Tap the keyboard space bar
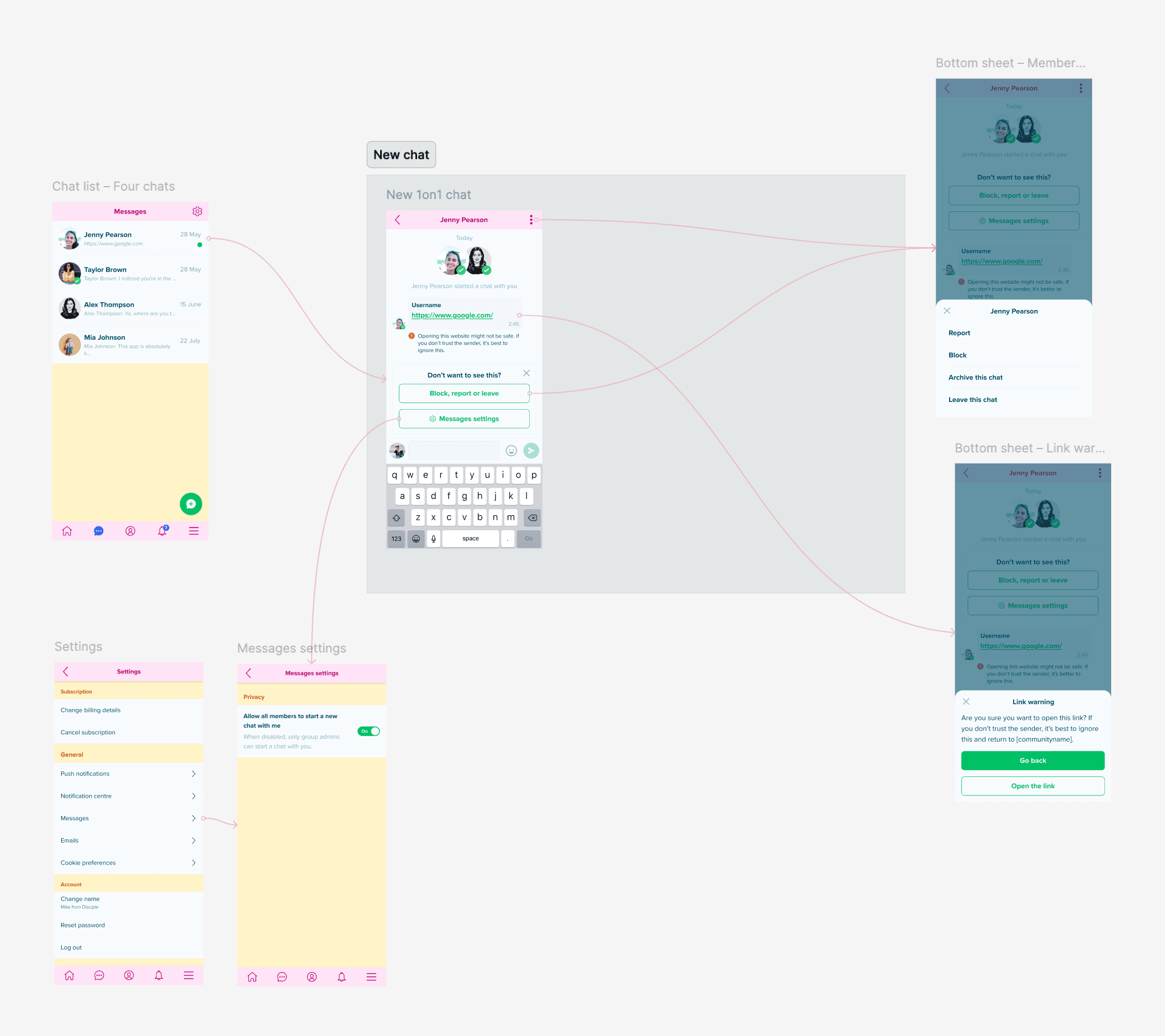Viewport: 1165px width, 1036px height. [471, 539]
